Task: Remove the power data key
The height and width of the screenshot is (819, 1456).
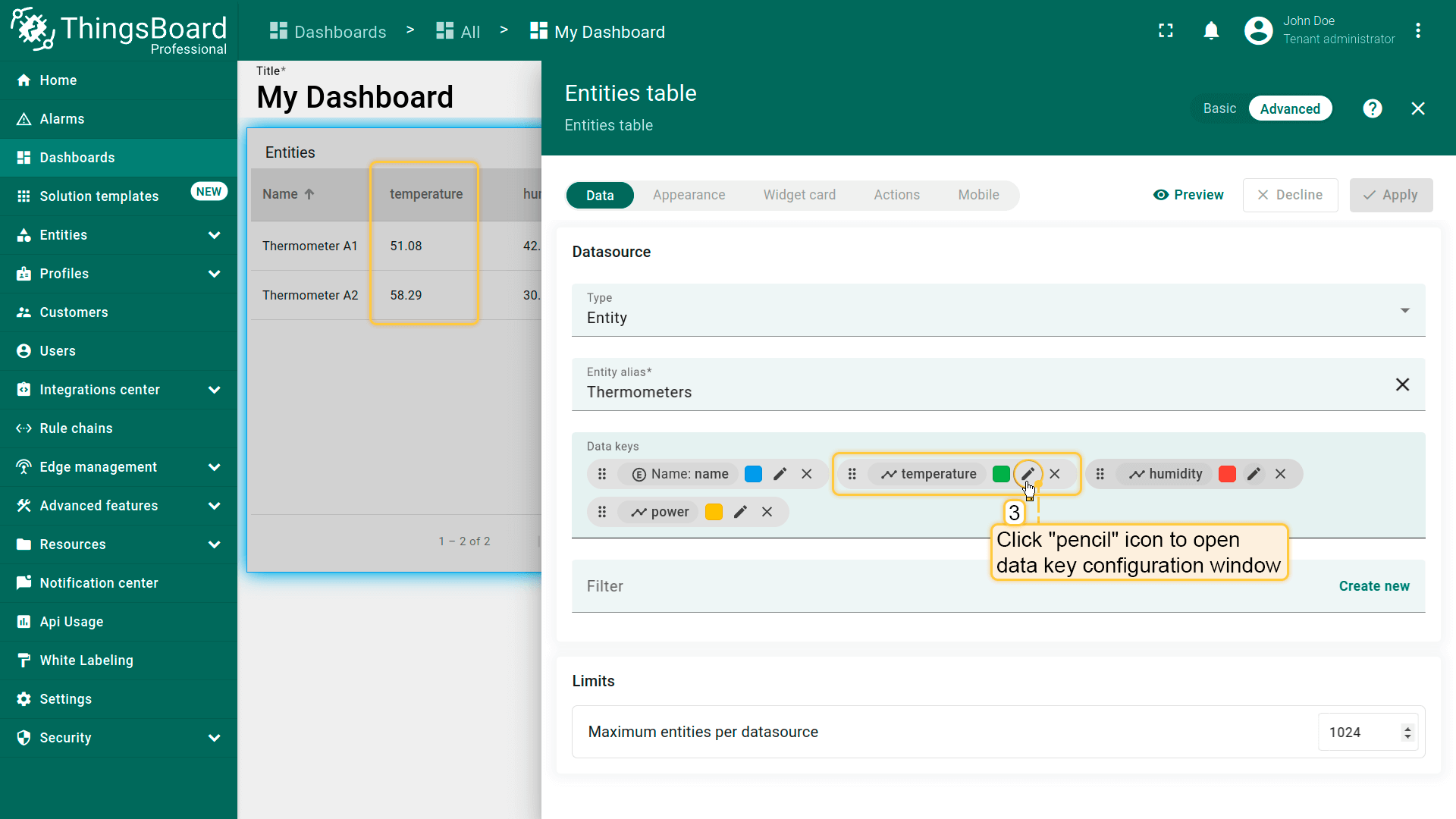Action: click(767, 512)
